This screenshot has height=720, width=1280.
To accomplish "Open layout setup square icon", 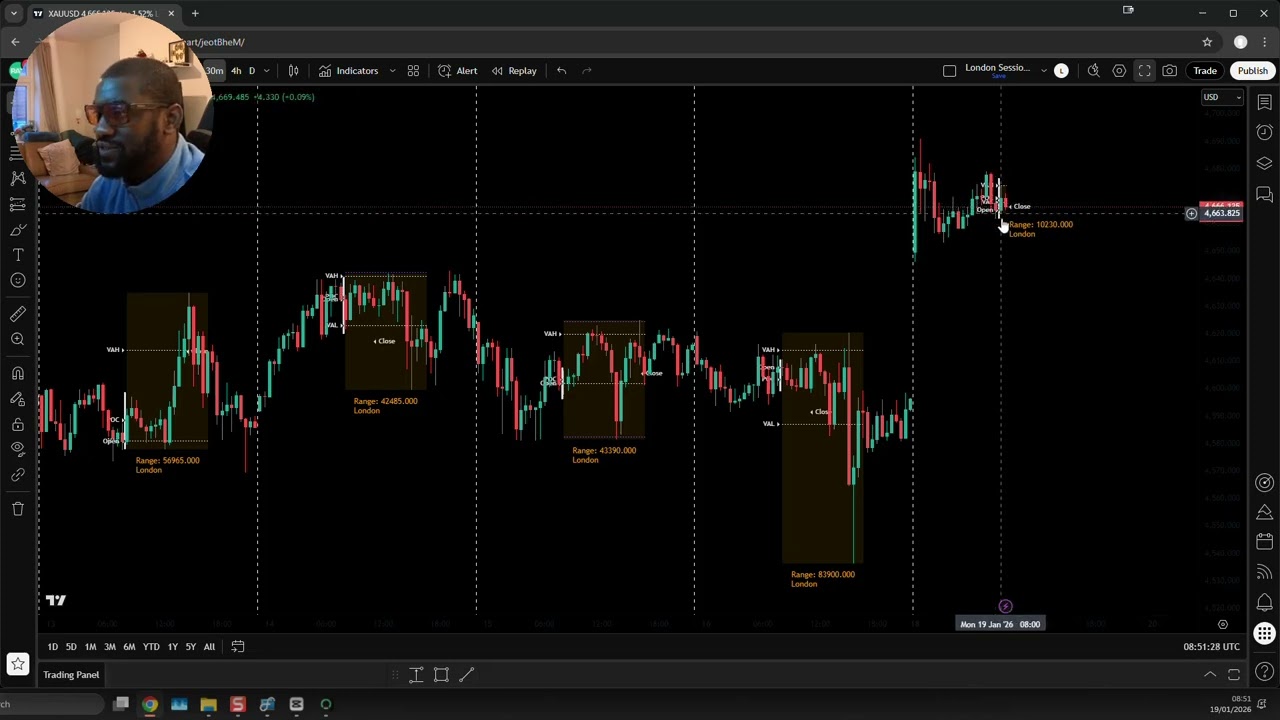I will point(950,71).
